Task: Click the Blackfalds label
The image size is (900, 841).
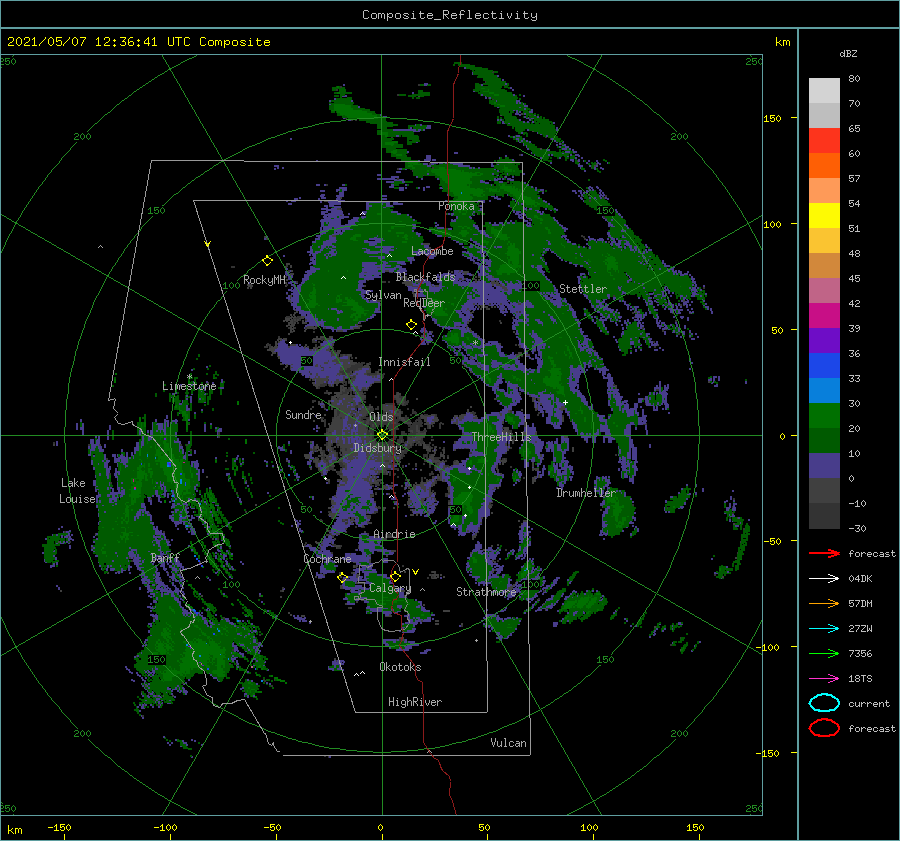Action: 425,277
